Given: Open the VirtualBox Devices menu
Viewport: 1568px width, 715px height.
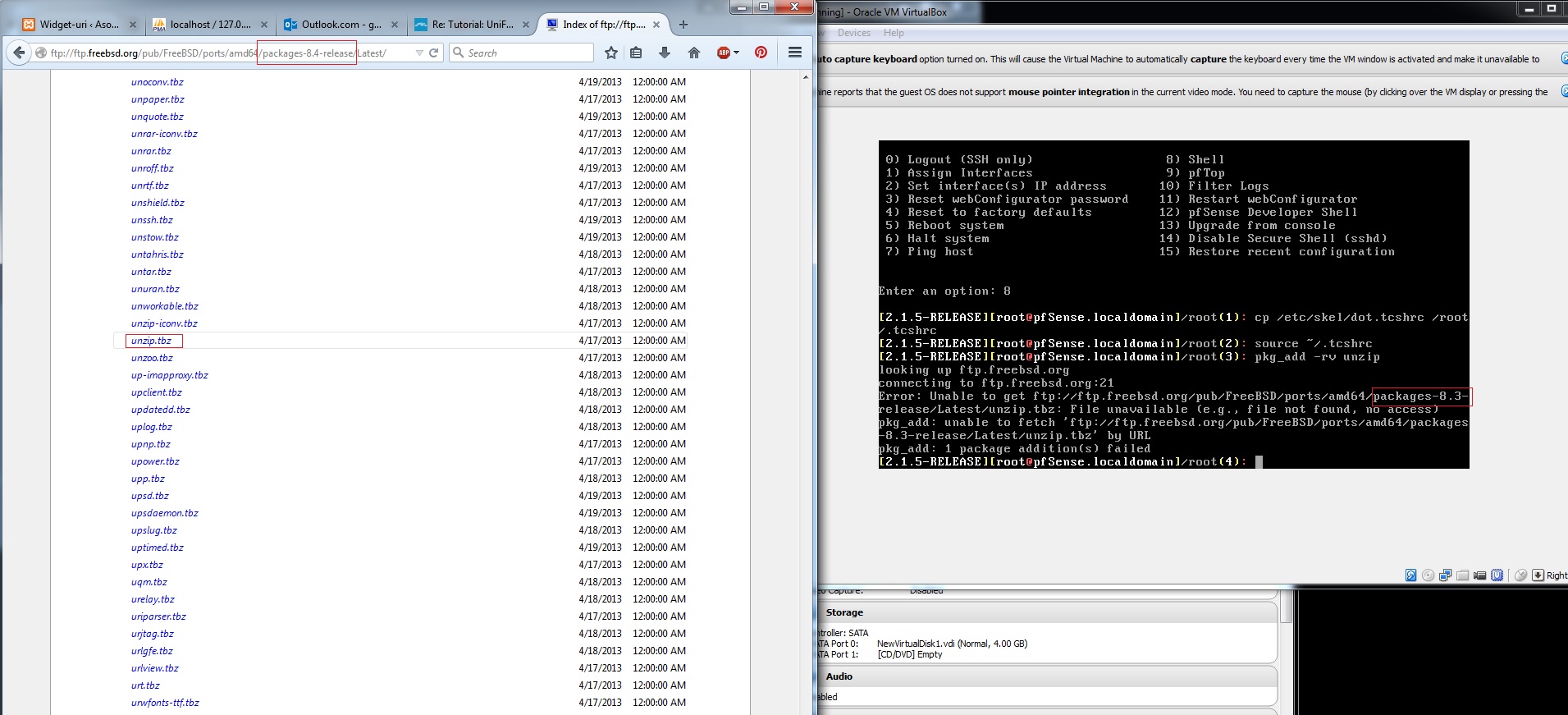Looking at the screenshot, I should (853, 33).
